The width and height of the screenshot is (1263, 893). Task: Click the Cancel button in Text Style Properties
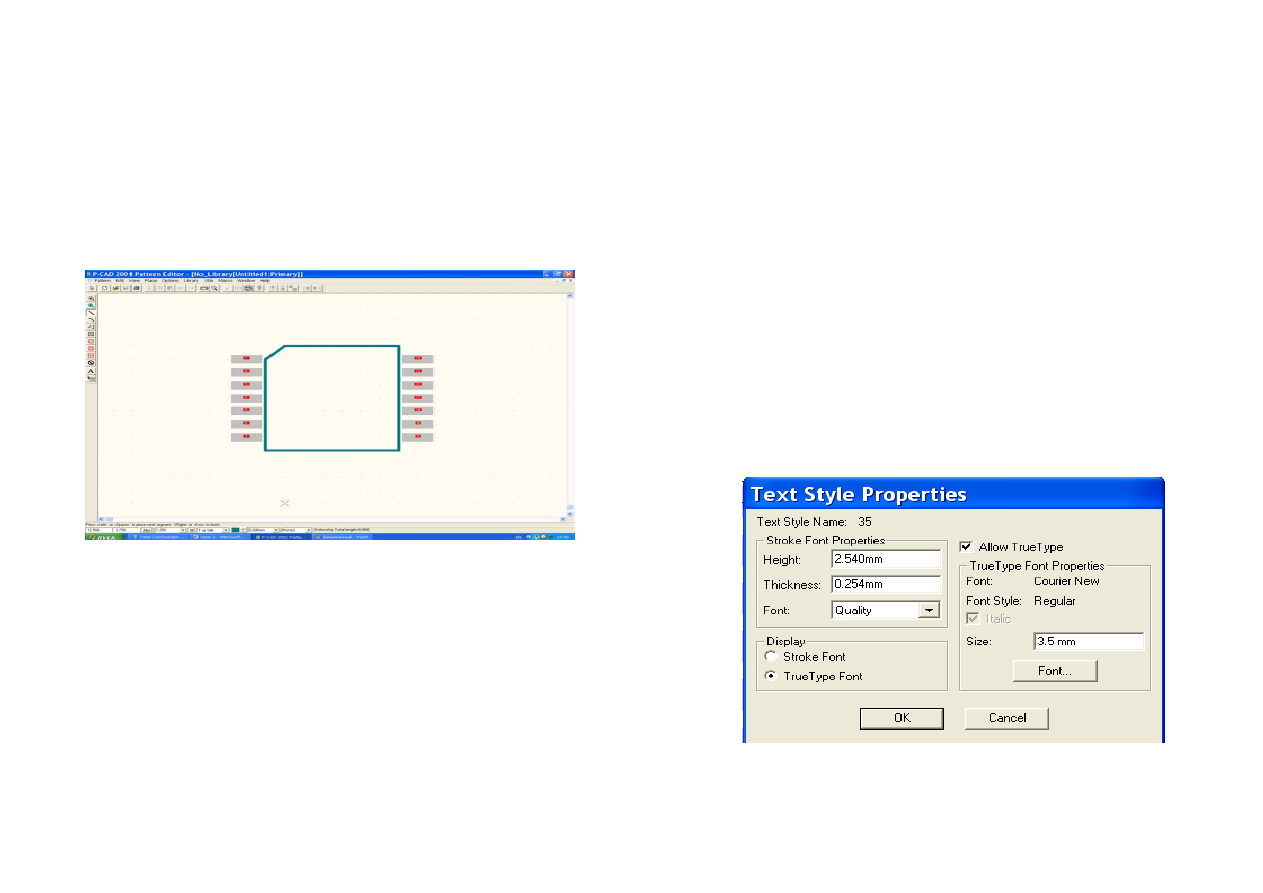[1007, 718]
